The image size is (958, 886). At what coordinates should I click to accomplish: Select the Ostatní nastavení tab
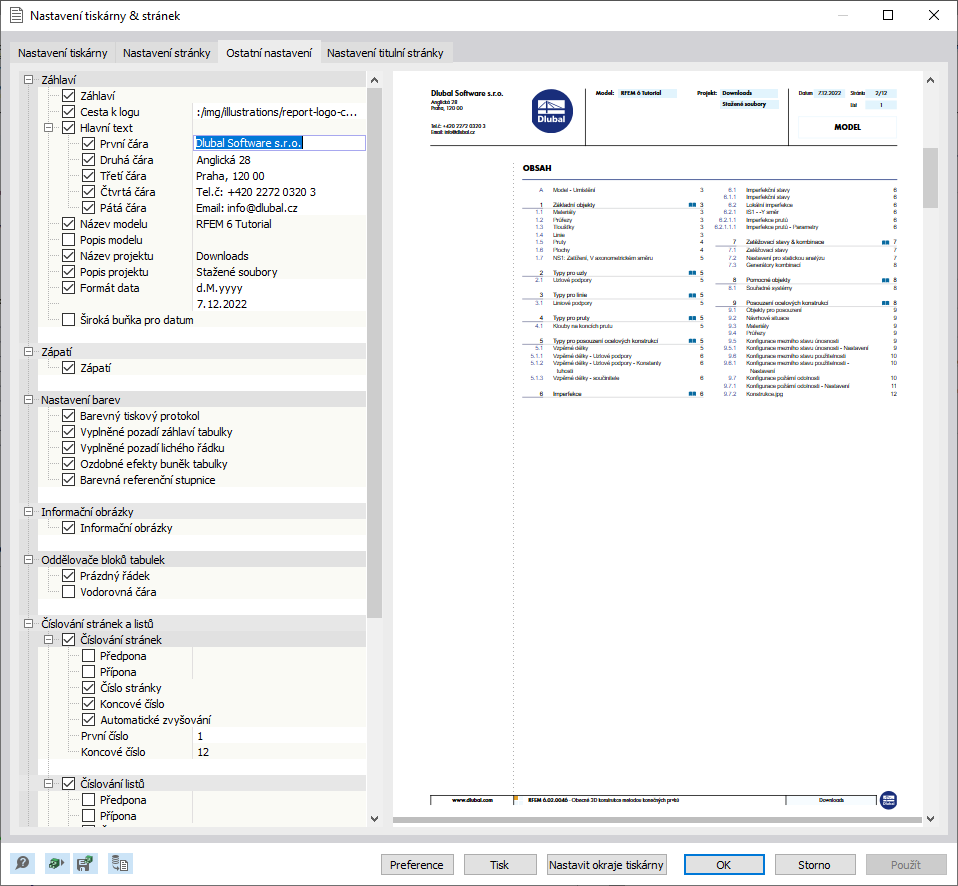[269, 53]
